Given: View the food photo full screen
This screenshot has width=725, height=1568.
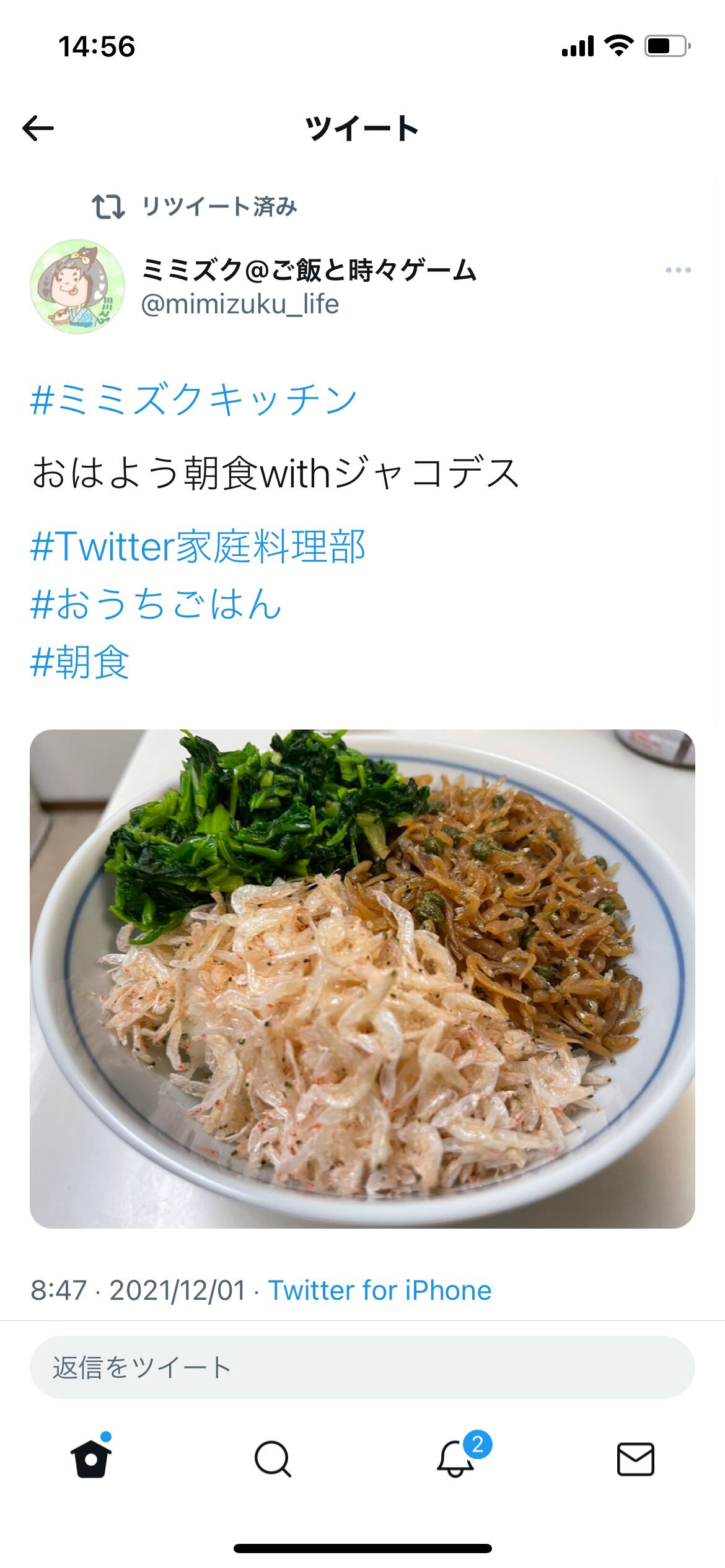Looking at the screenshot, I should [362, 978].
